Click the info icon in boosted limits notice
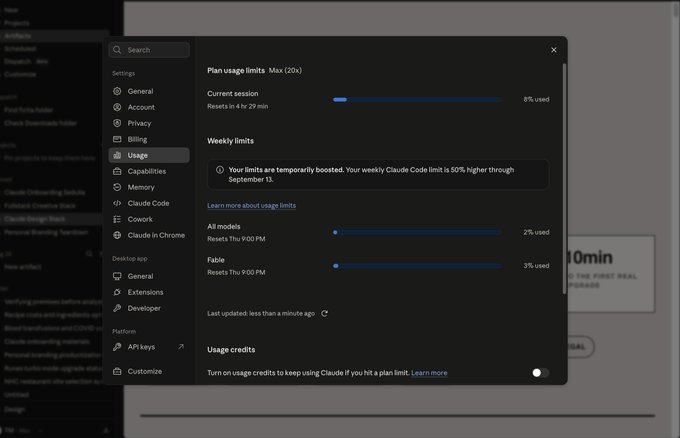This screenshot has width=680, height=438. click(x=220, y=170)
